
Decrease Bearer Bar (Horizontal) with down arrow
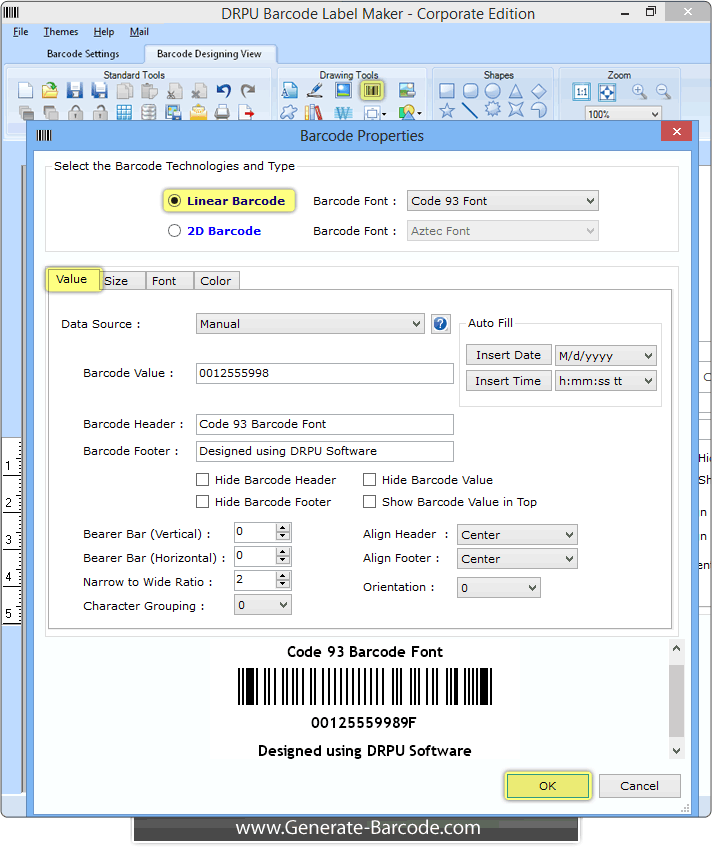click(283, 561)
